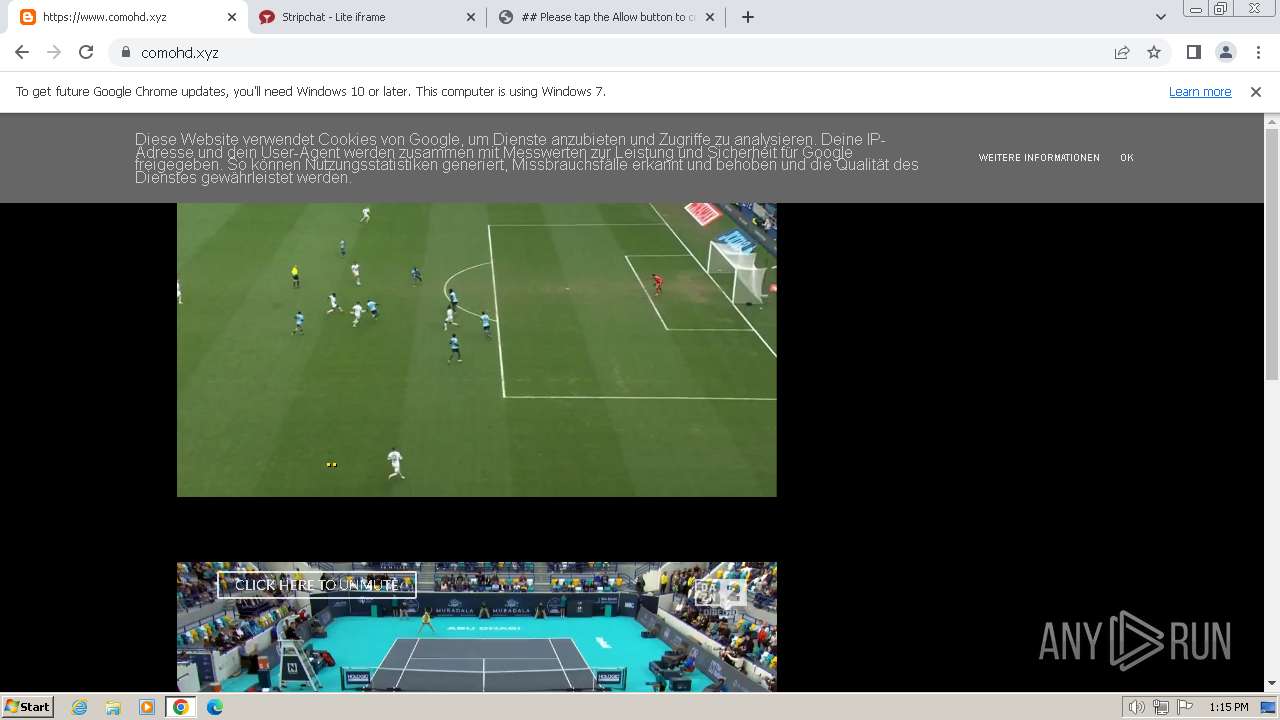Image resolution: width=1280 pixels, height=720 pixels.
Task: Click the soccer match video stream
Action: (x=477, y=350)
